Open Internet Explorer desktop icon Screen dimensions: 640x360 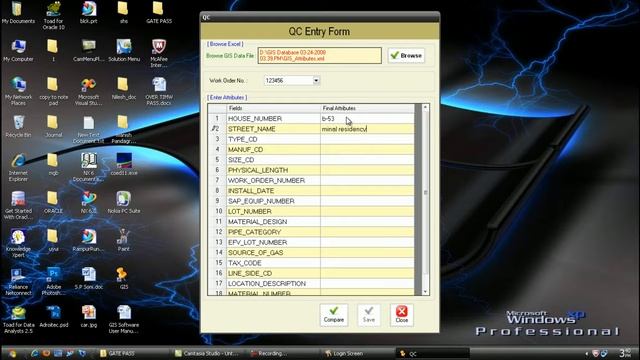18,167
